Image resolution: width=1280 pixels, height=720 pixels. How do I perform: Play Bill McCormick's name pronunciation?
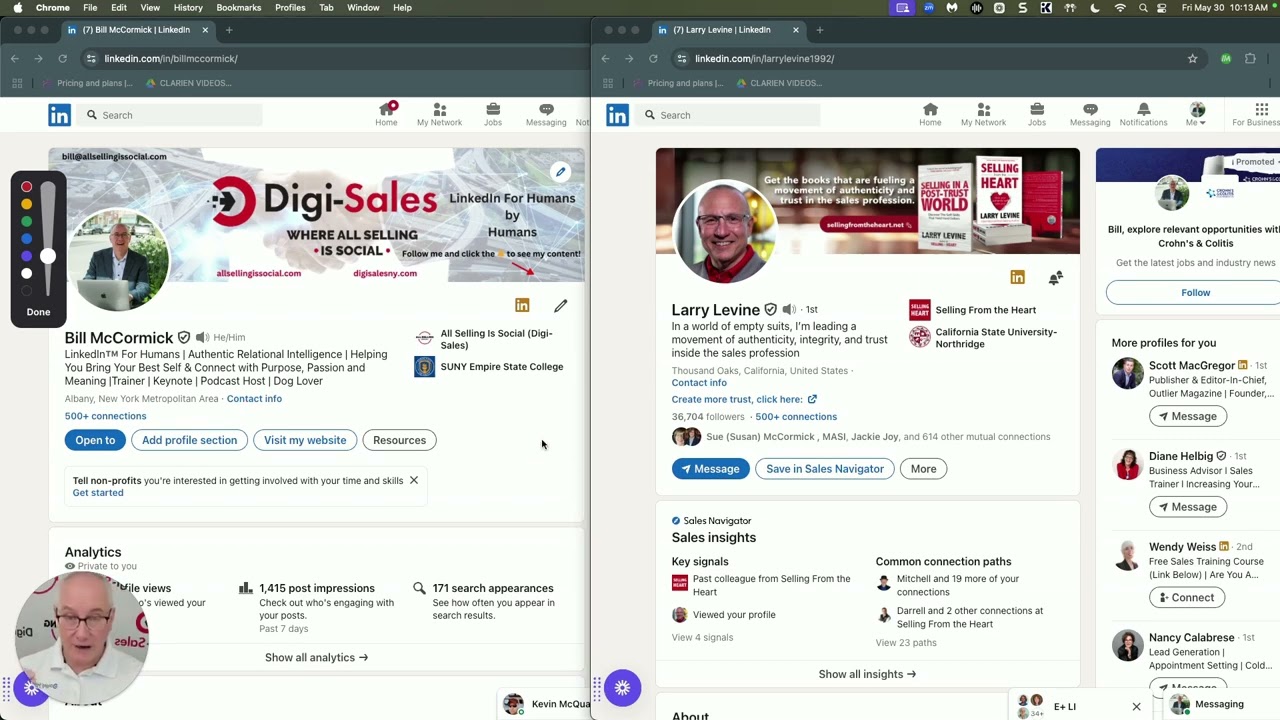pyautogui.click(x=202, y=338)
